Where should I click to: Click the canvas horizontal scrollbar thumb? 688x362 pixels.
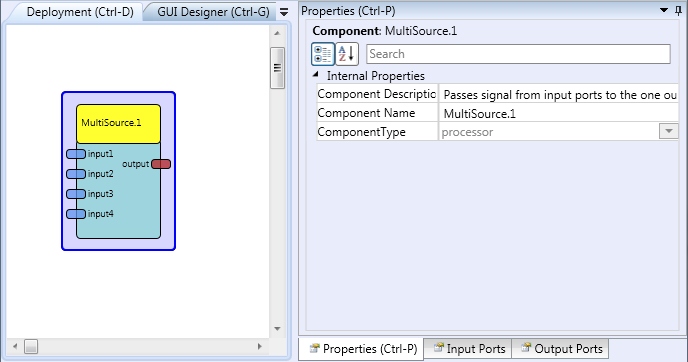(x=31, y=347)
